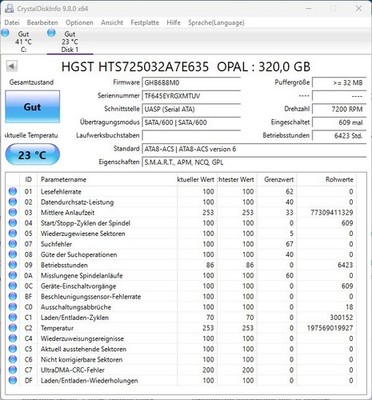This screenshot has height=400, width=372.
Task: Click status icon for Laden/Entladen-Wiederholungen row
Action: click(13, 380)
